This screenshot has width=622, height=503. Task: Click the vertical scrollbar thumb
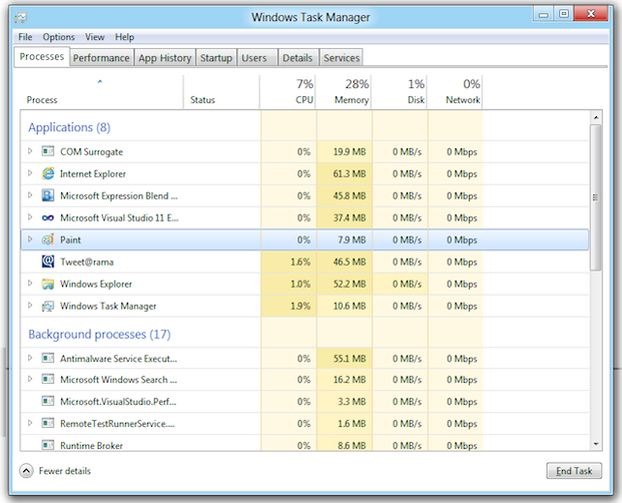596,198
